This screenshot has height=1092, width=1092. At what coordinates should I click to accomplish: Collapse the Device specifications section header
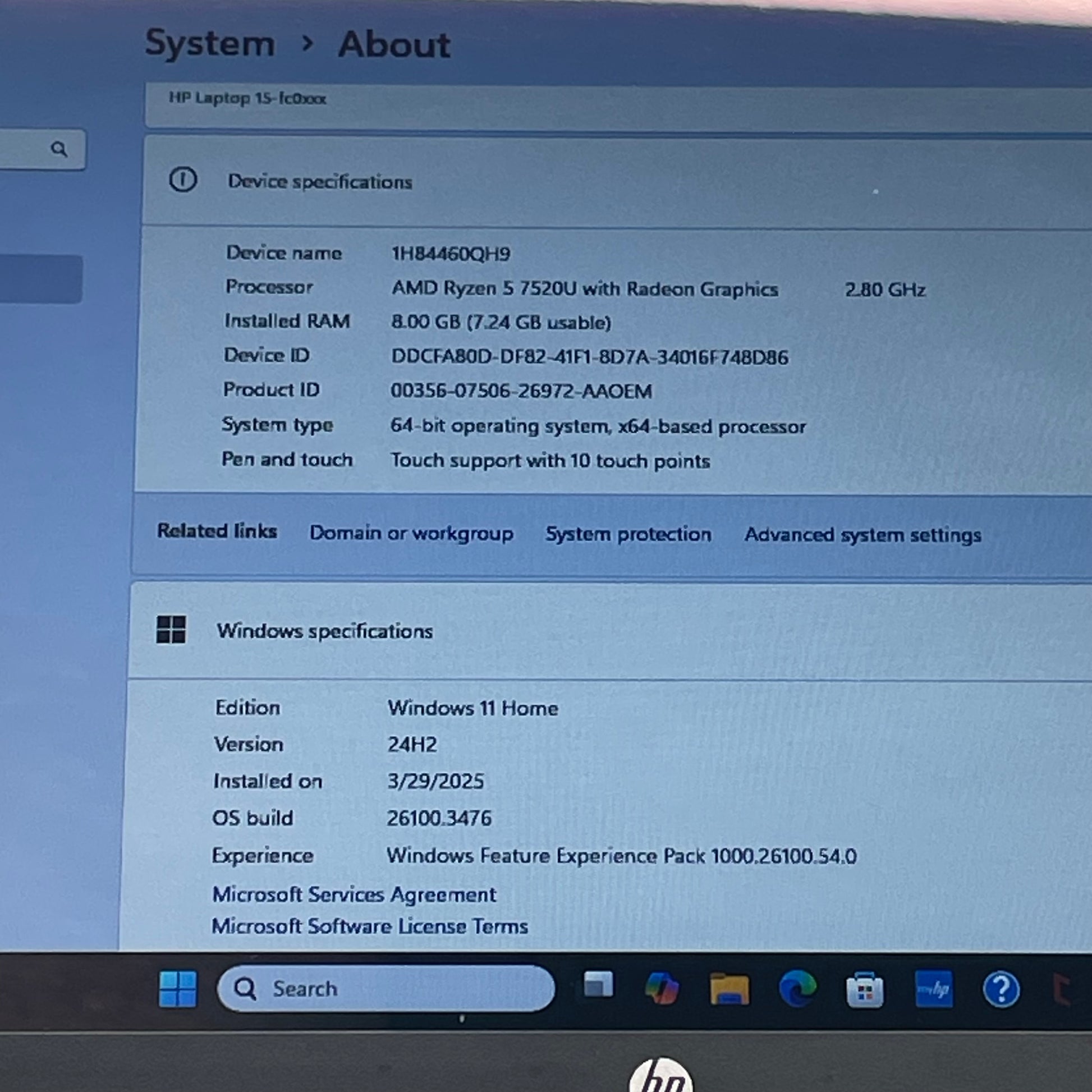[617, 181]
